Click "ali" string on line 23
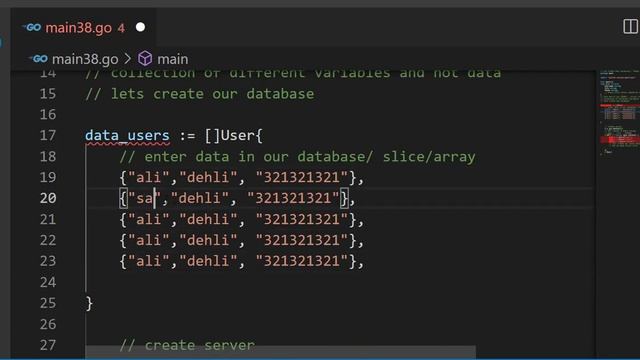The height and width of the screenshot is (360, 640). point(149,261)
